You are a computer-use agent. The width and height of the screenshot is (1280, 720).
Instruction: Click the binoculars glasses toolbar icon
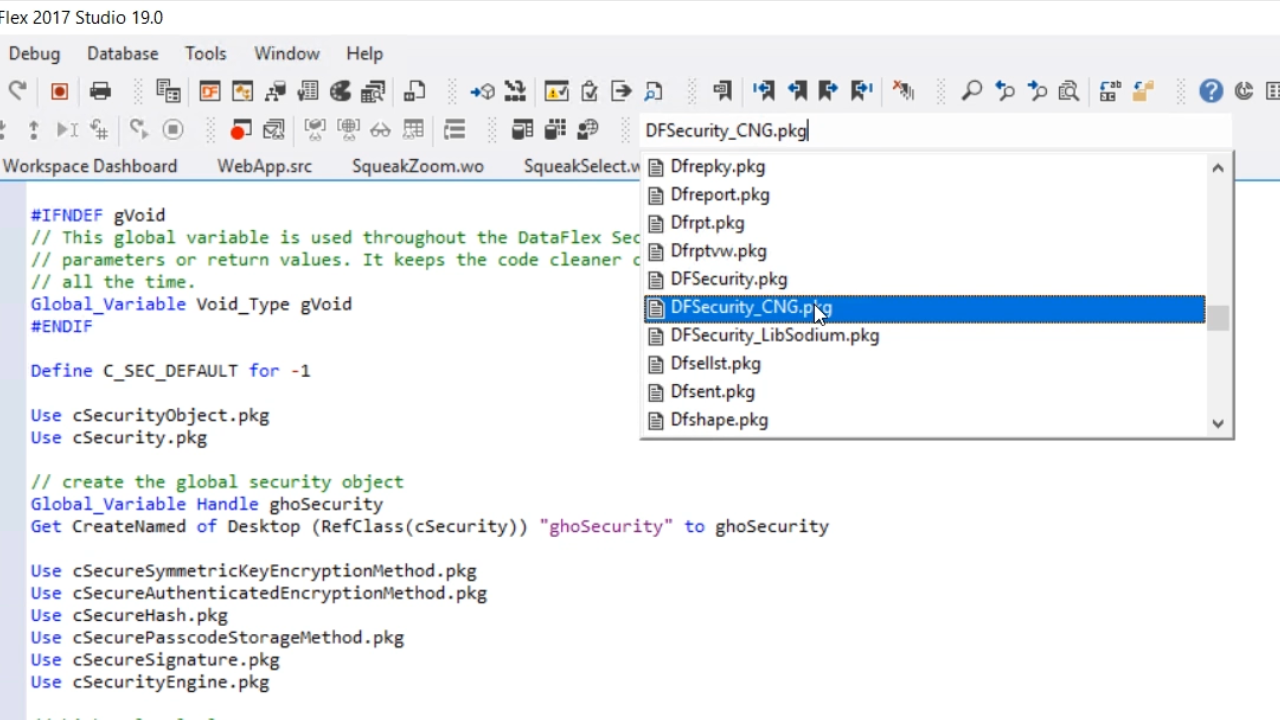pos(380,130)
